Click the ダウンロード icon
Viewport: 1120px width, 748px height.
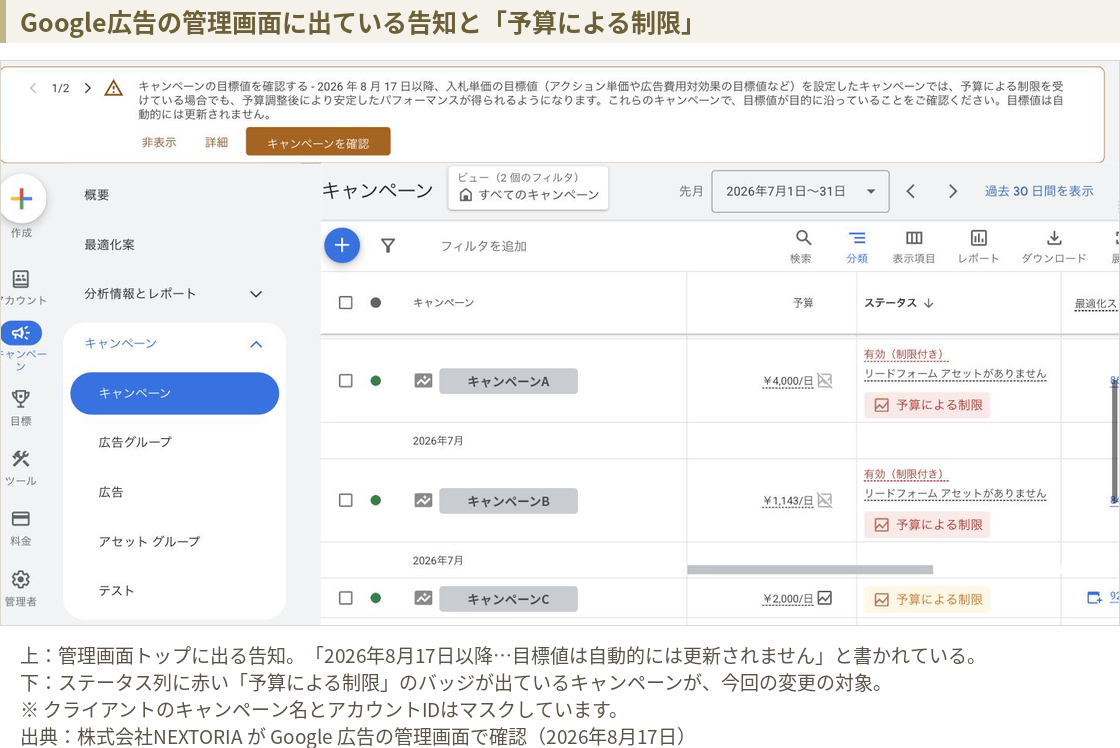point(1054,238)
